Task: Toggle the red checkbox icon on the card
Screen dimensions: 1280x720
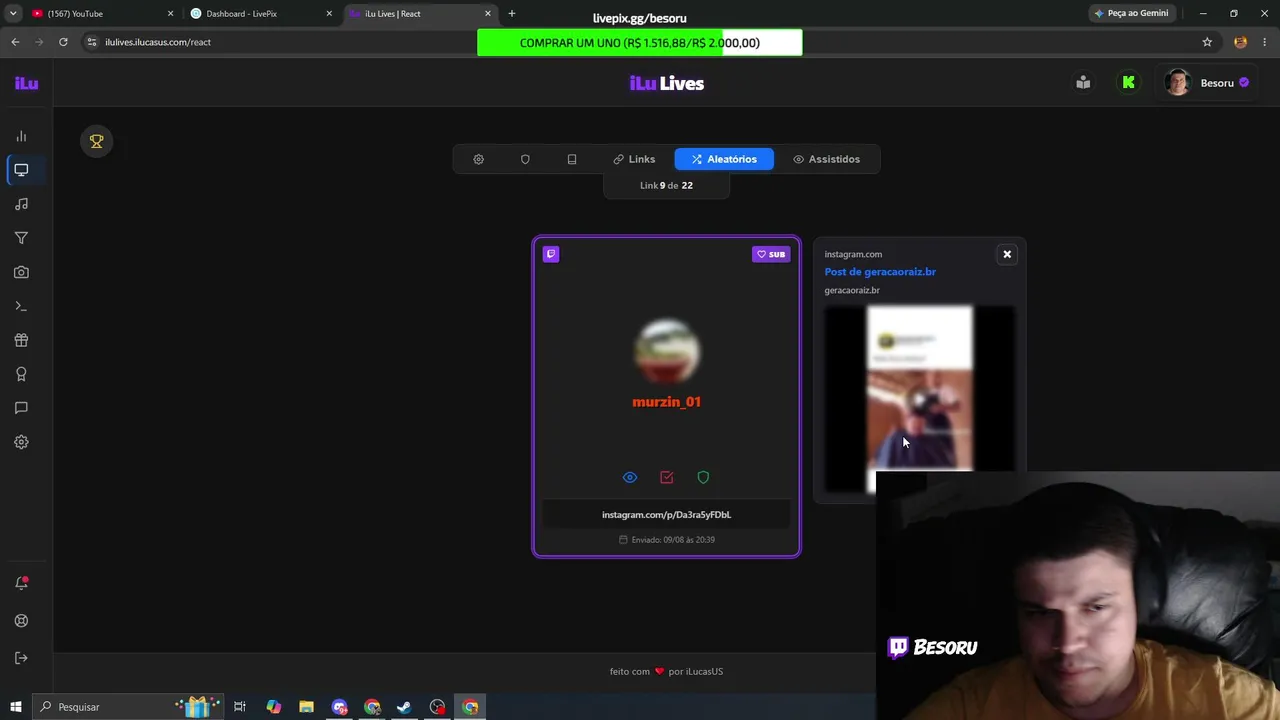Action: tap(667, 478)
